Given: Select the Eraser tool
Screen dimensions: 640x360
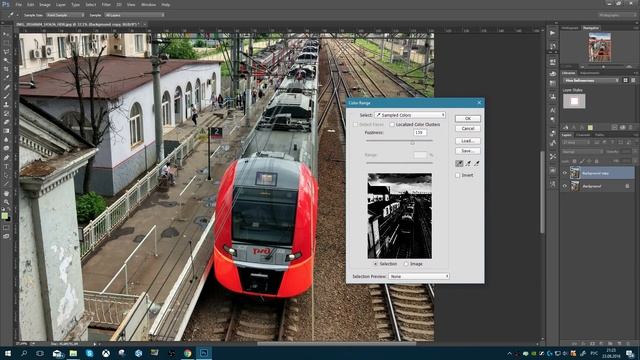Looking at the screenshot, I should pyautogui.click(x=6, y=122).
